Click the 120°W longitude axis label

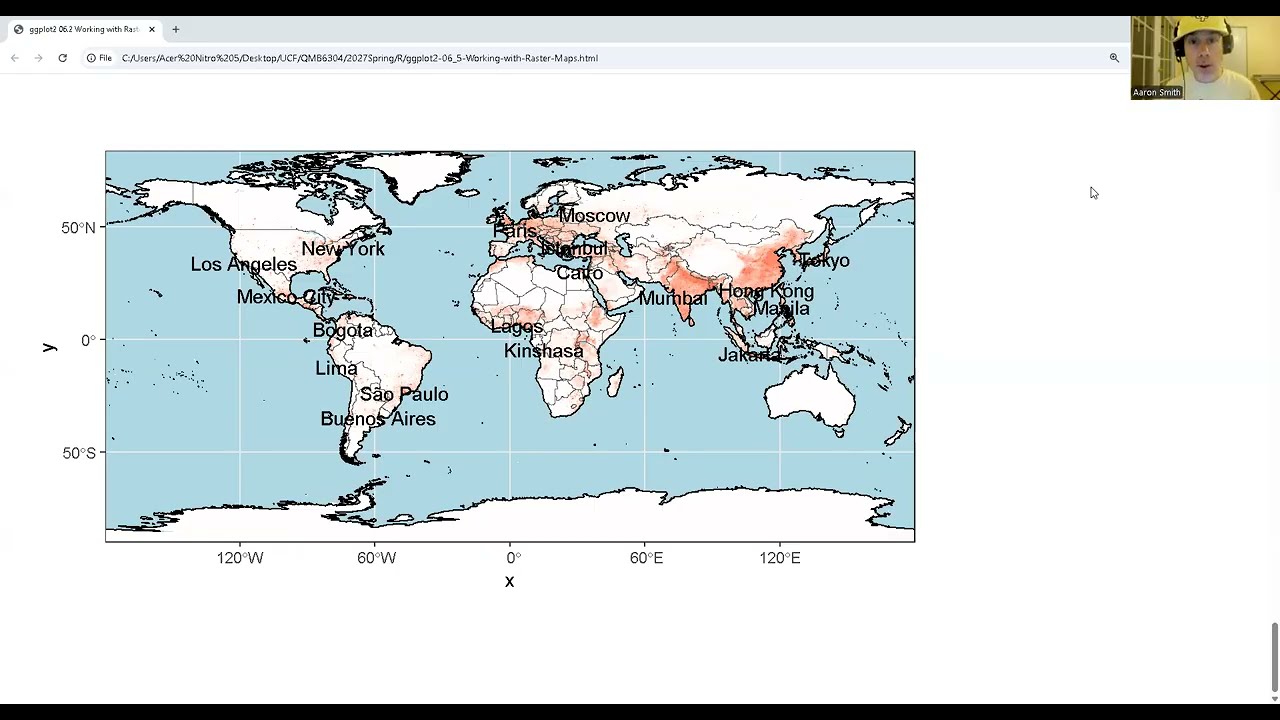point(240,558)
